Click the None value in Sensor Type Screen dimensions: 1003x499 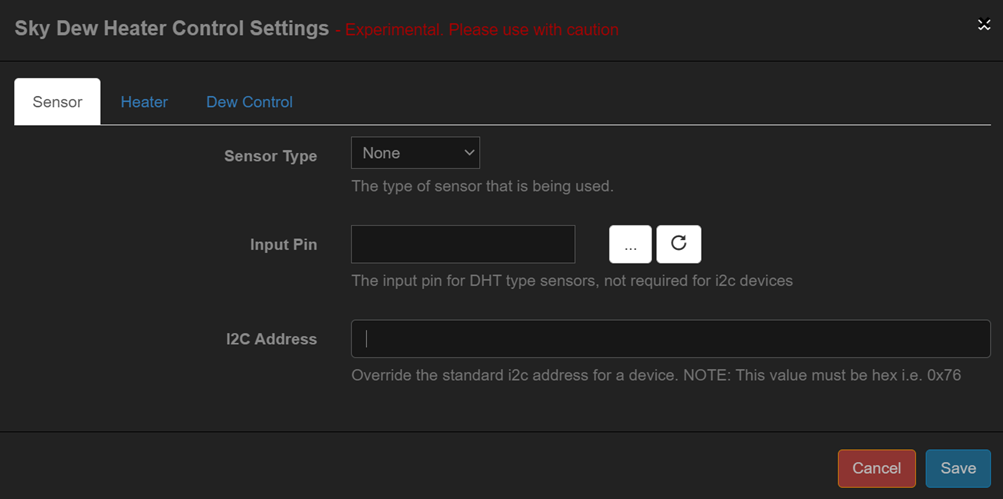click(382, 153)
